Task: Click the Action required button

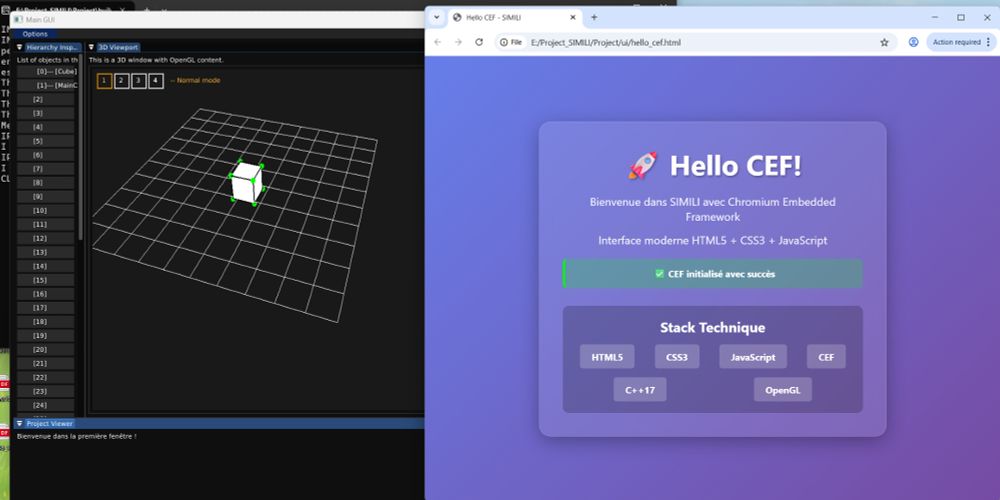Action: pos(956,42)
